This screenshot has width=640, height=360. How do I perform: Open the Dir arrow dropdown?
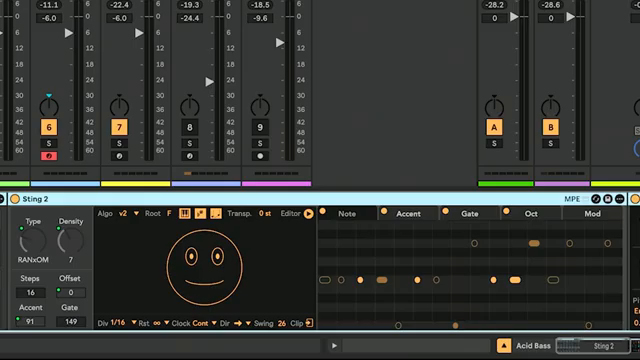coord(248,323)
